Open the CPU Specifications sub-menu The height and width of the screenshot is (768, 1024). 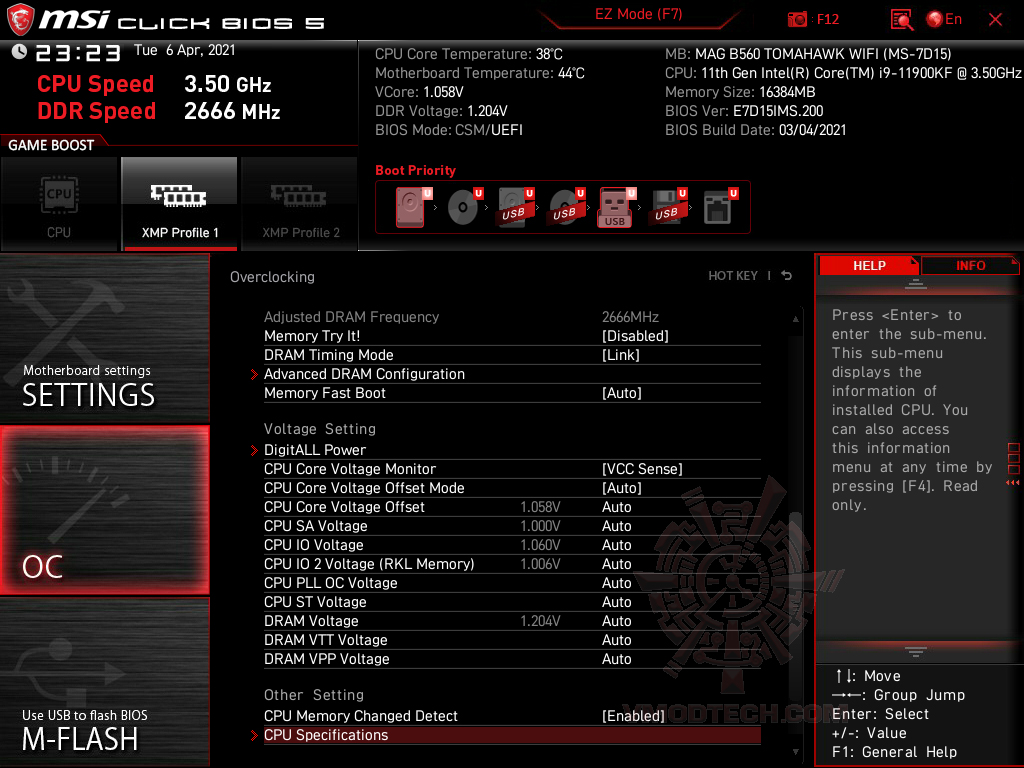point(512,735)
